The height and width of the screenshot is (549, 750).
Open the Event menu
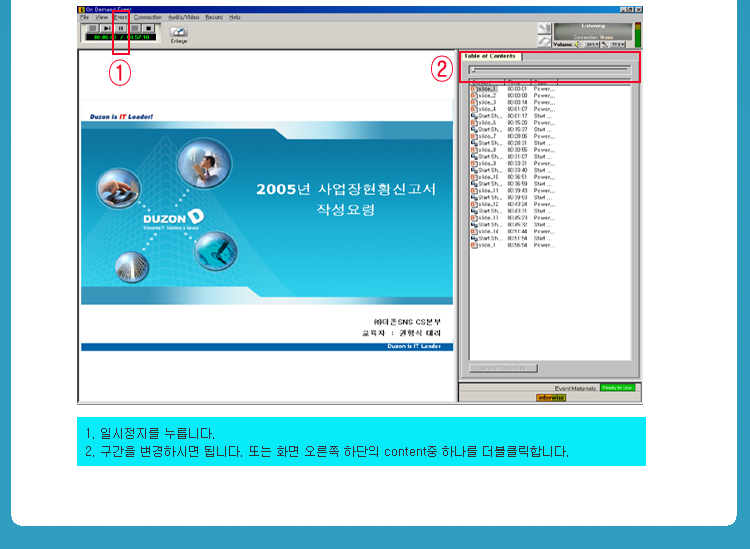pos(121,17)
